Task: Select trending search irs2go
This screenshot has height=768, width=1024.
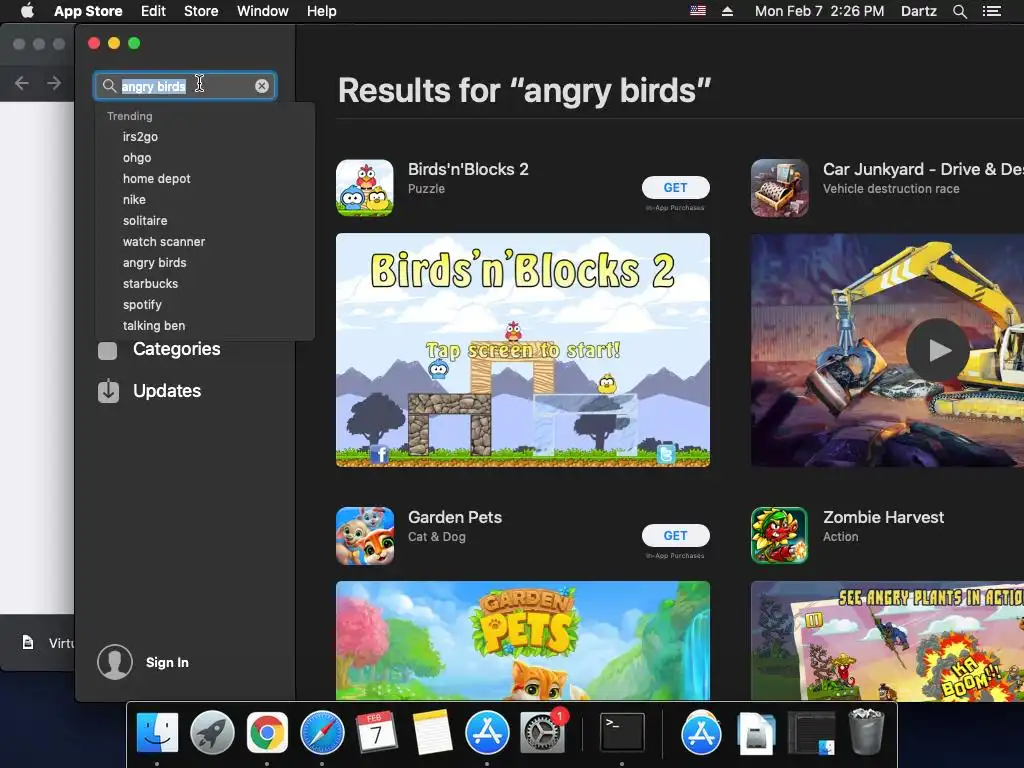Action: (140, 136)
